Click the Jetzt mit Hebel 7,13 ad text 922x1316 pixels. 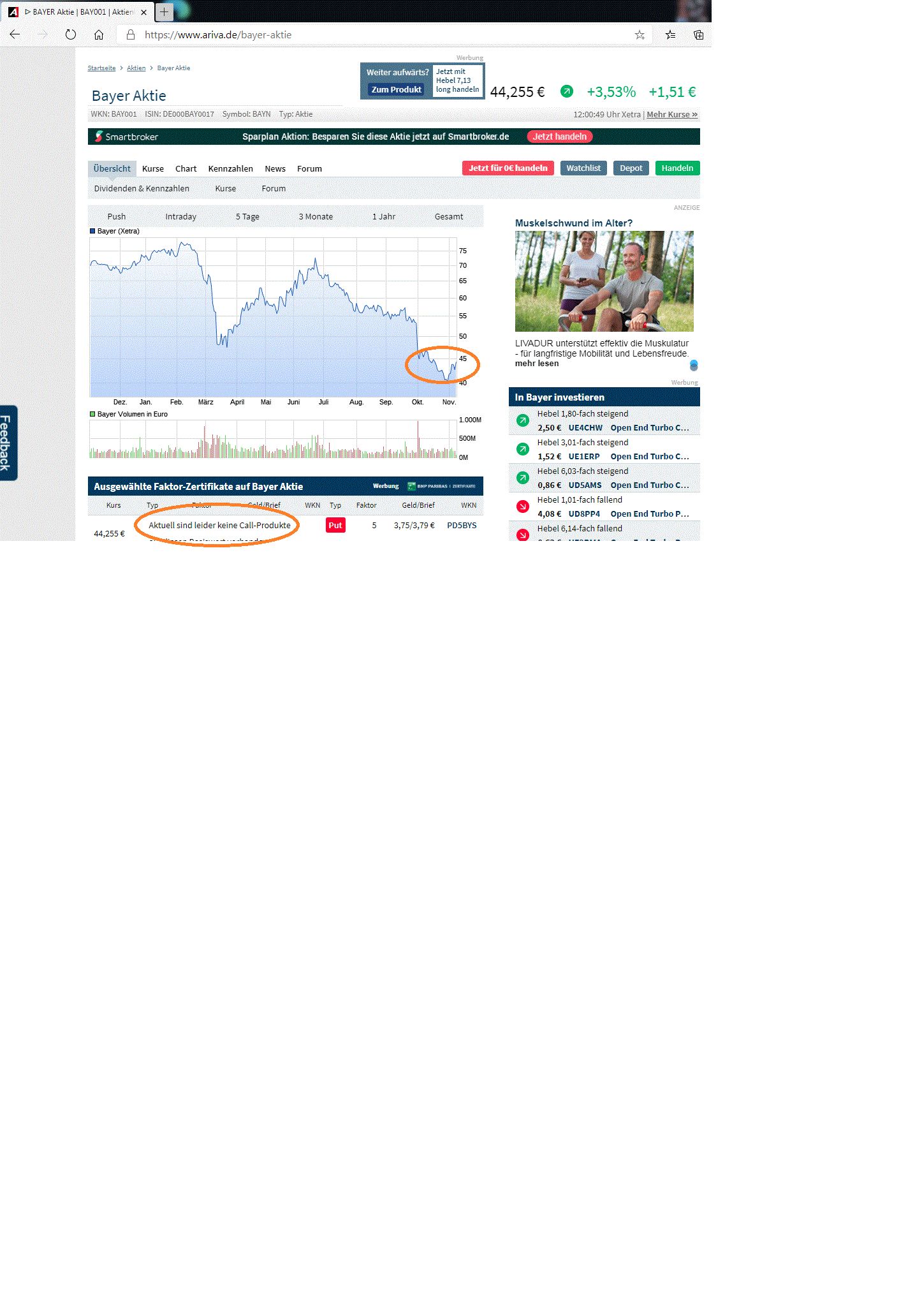click(x=458, y=80)
